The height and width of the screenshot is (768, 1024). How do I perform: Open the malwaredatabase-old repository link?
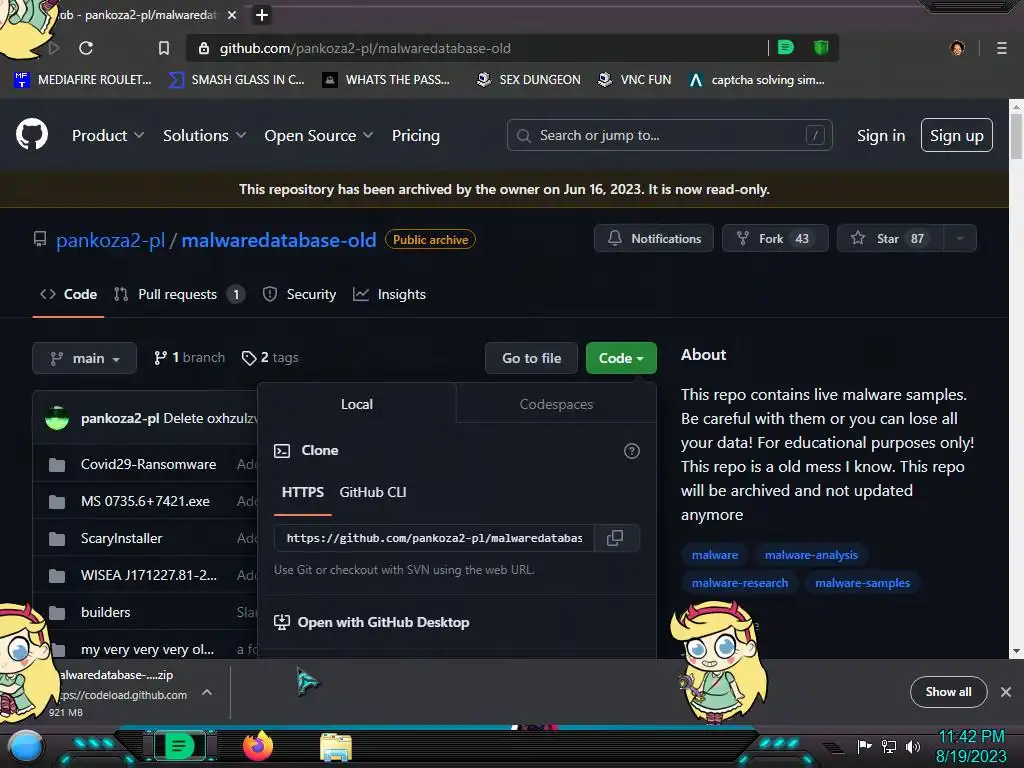pyautogui.click(x=279, y=240)
